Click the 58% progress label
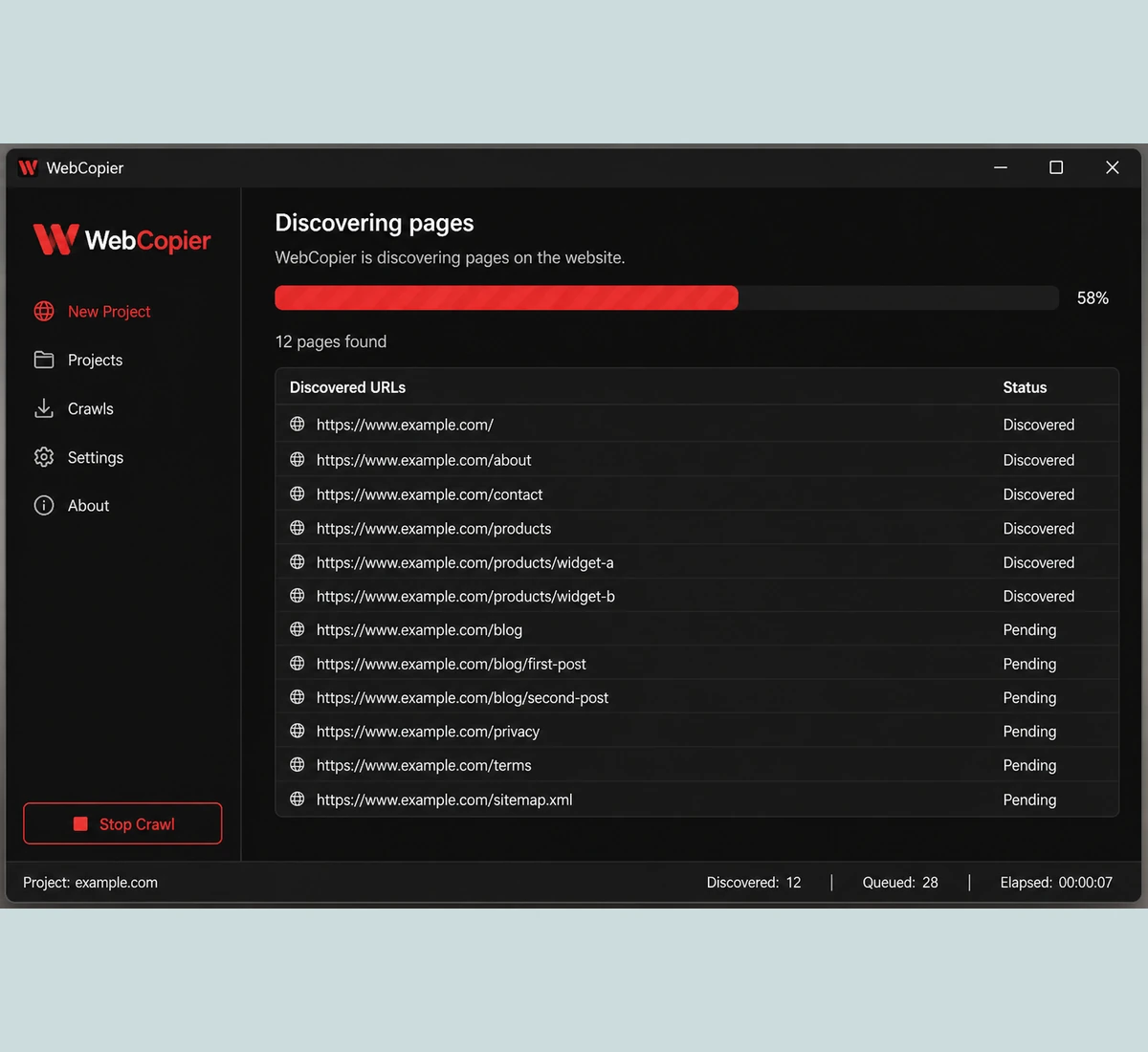This screenshot has height=1052, width=1148. (1093, 298)
